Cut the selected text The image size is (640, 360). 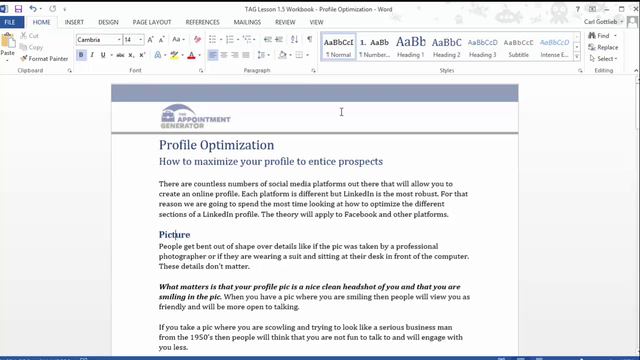[29, 36]
